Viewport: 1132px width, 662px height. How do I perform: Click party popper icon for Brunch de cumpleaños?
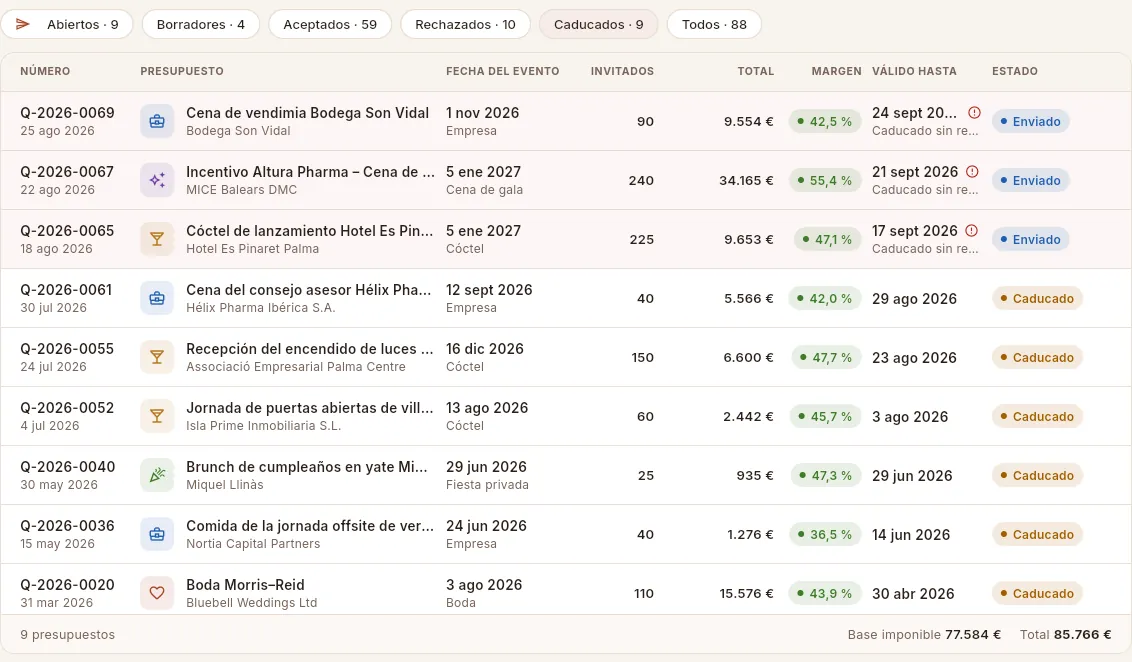[157, 476]
